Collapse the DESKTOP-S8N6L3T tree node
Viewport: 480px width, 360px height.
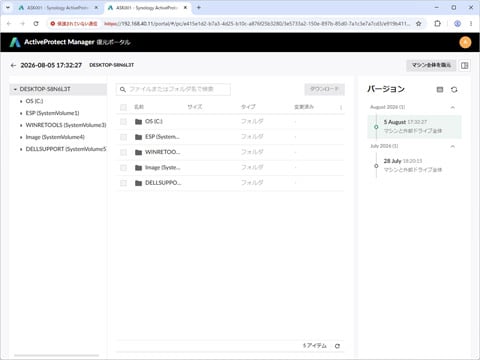(x=15, y=89)
